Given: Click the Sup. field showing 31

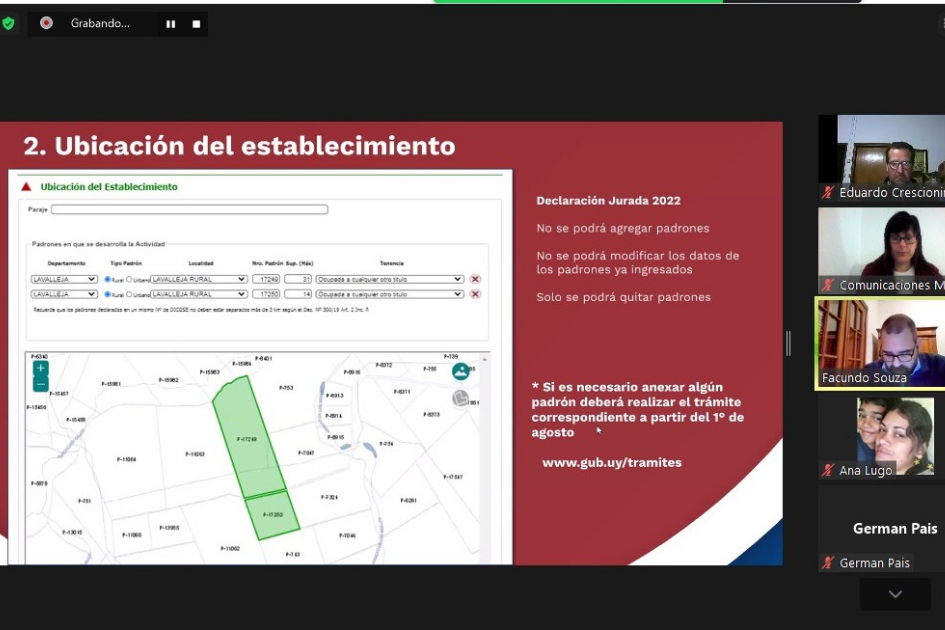Looking at the screenshot, I should click(298, 279).
